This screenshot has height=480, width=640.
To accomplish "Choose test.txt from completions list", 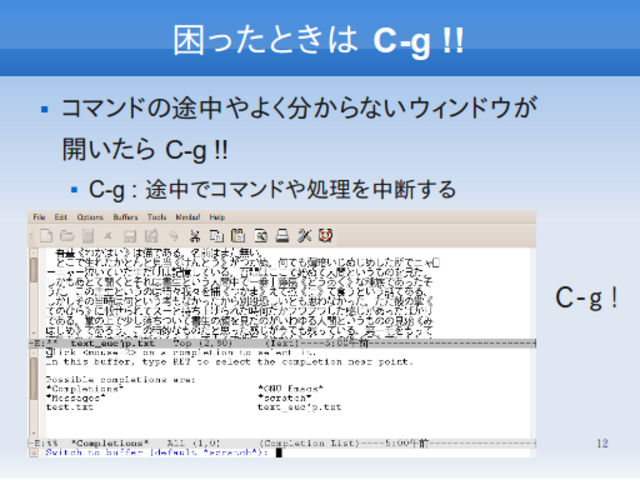I will click(x=70, y=407).
